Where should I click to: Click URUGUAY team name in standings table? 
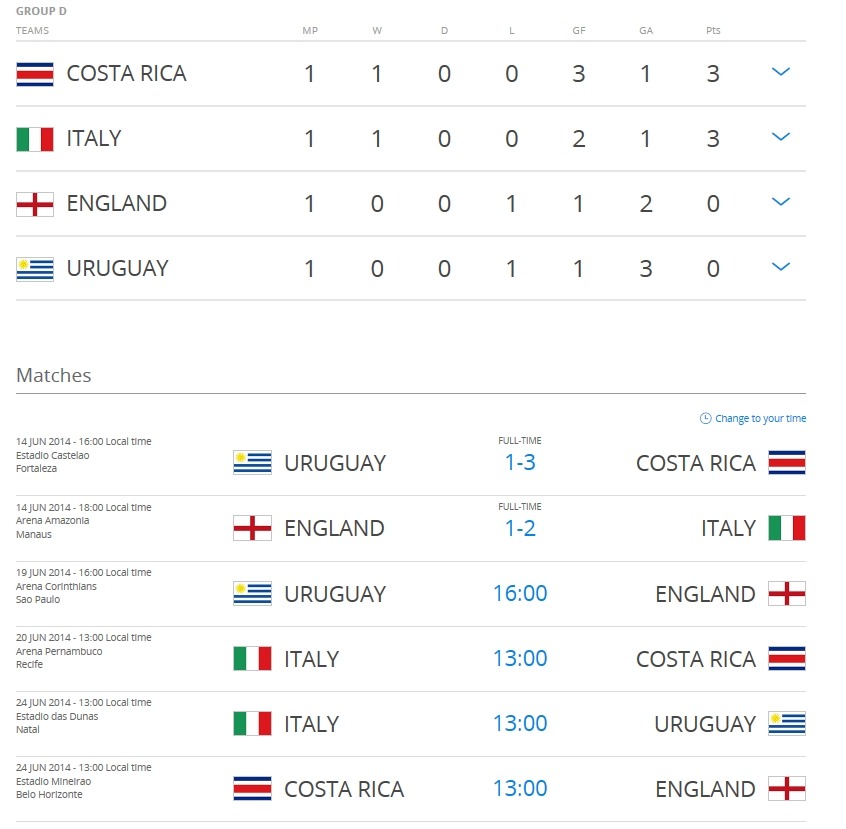tap(118, 268)
